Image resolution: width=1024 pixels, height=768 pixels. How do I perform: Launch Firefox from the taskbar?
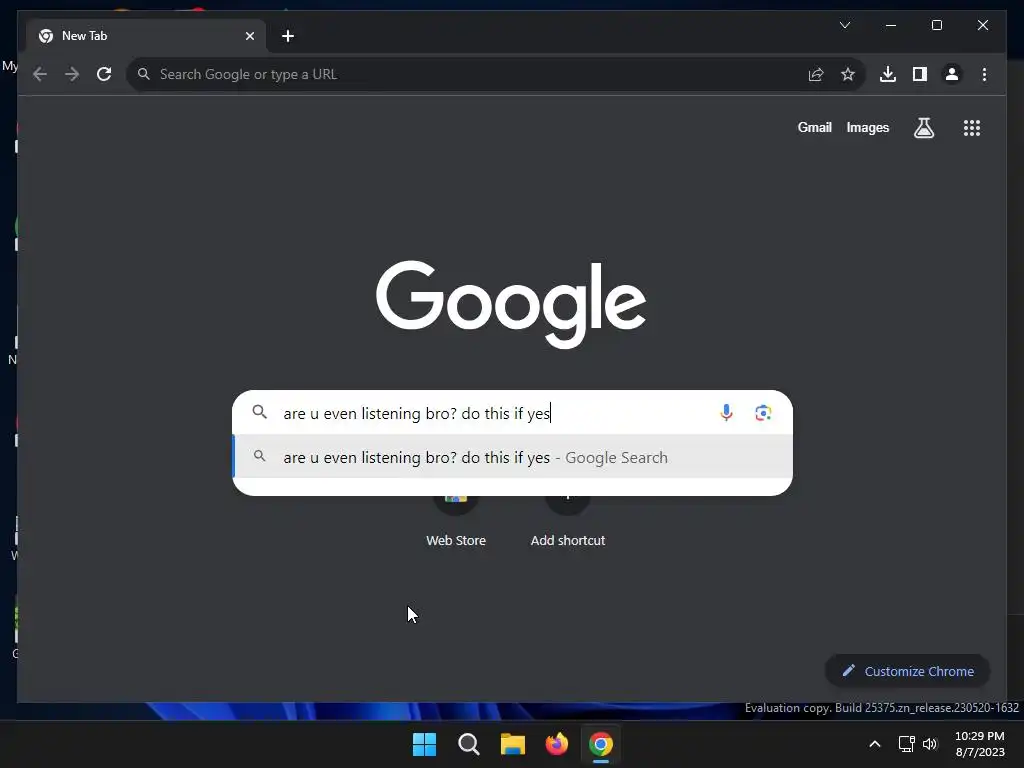click(556, 744)
